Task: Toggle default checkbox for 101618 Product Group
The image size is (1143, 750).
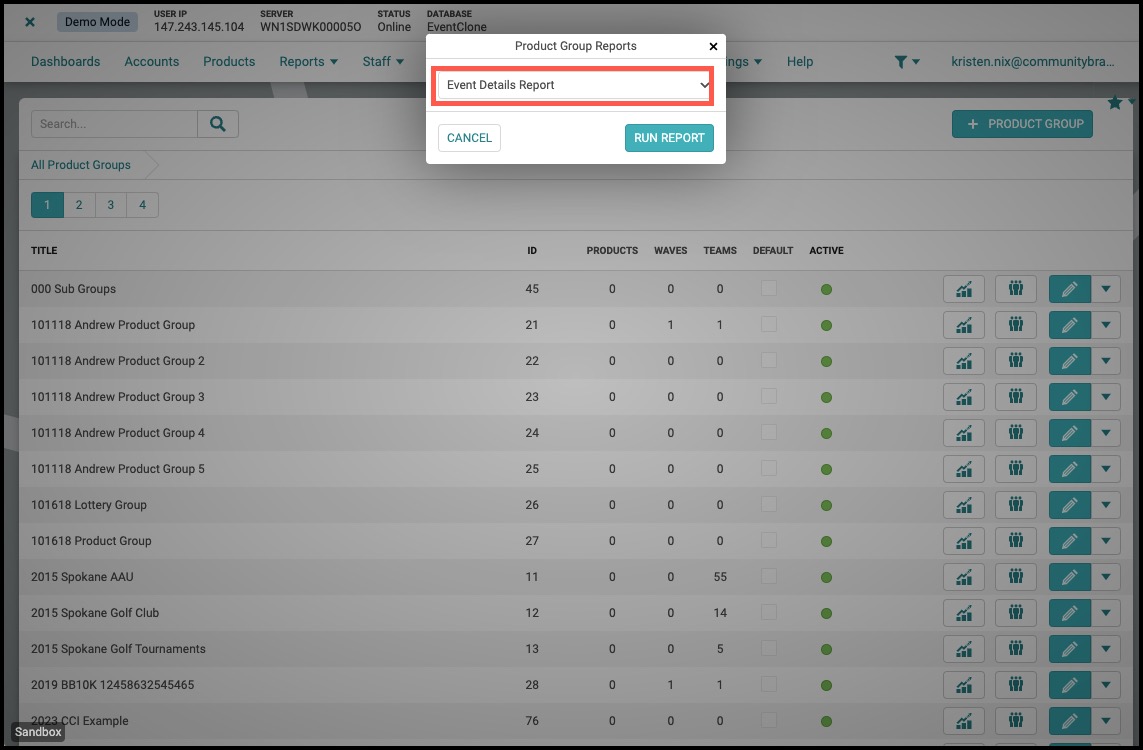Action: click(x=768, y=540)
